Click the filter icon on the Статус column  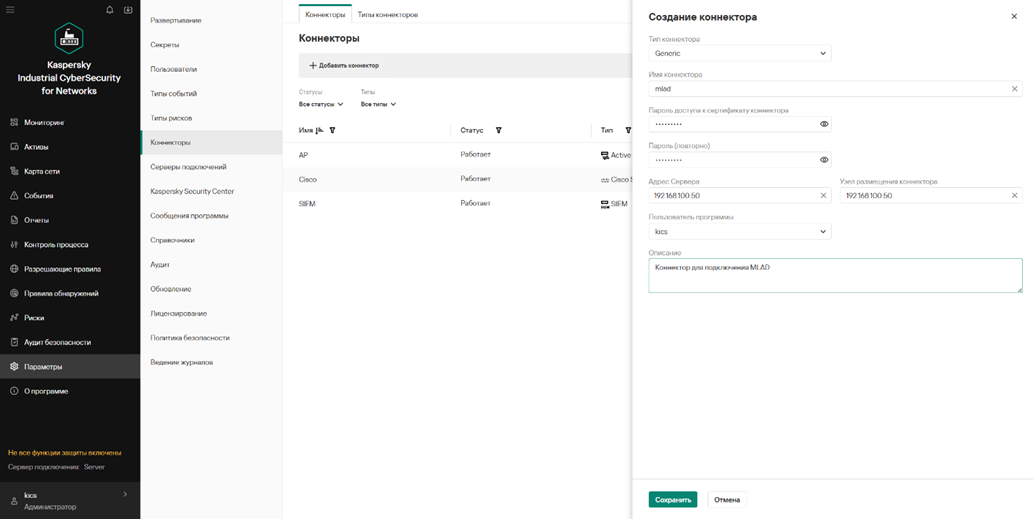click(498, 130)
